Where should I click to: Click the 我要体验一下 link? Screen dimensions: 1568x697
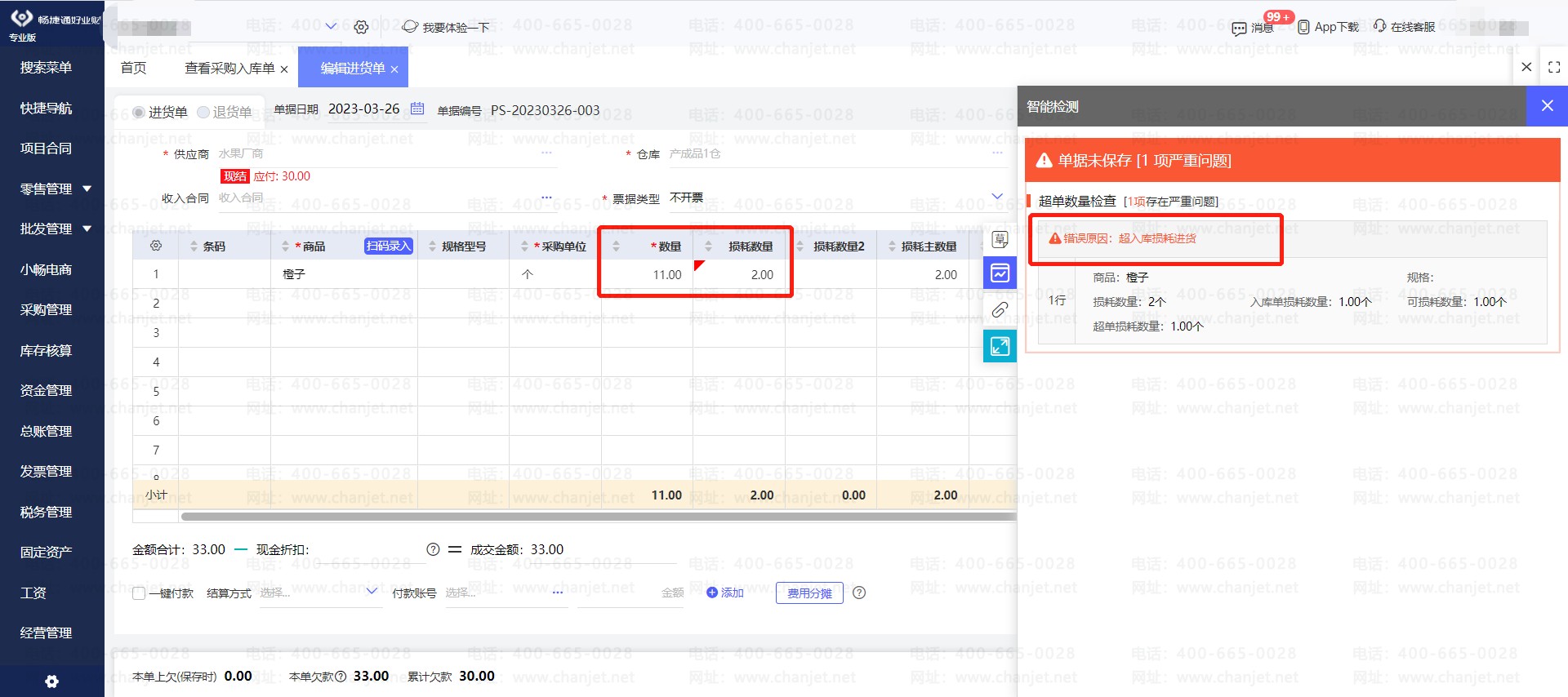tap(446, 27)
